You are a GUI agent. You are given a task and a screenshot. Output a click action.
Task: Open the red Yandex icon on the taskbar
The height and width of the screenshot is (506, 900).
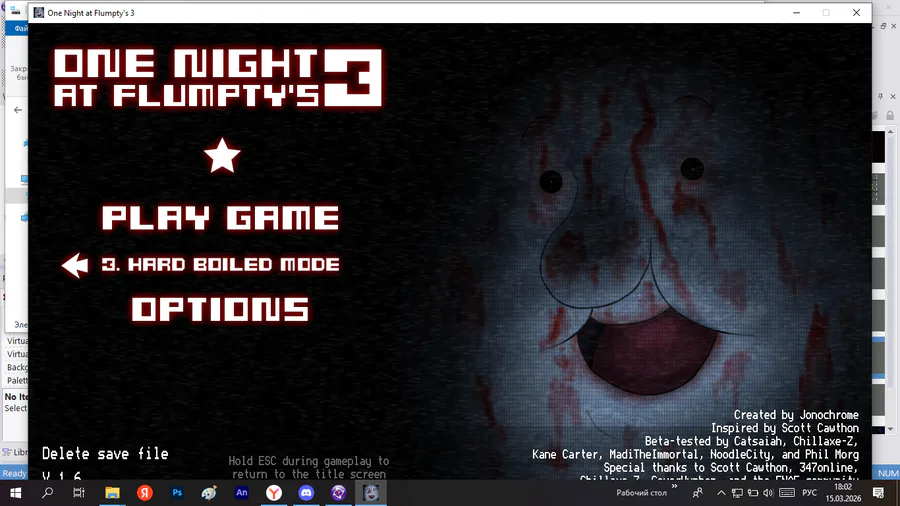coord(145,493)
